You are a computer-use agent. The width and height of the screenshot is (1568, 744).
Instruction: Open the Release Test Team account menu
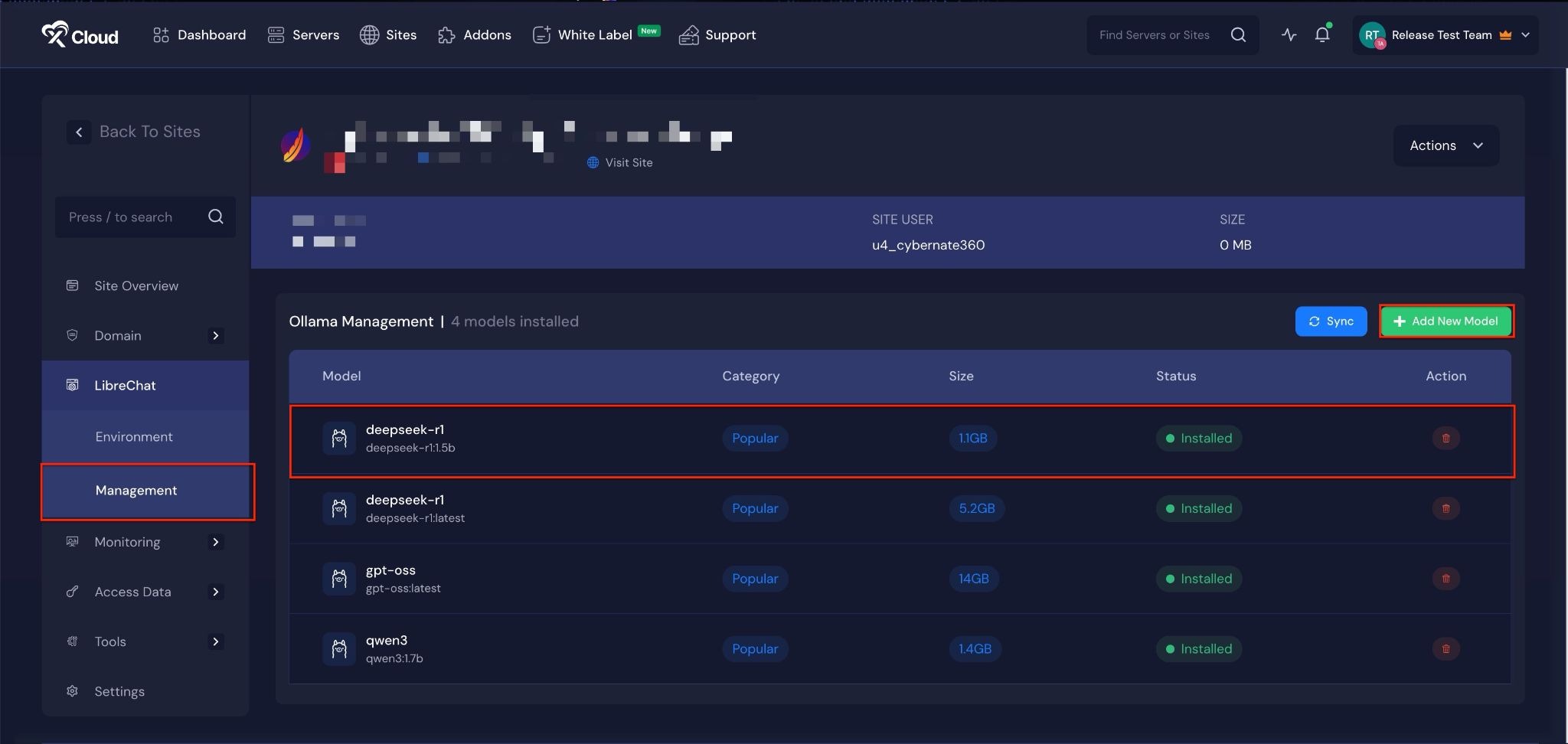pos(1443,35)
